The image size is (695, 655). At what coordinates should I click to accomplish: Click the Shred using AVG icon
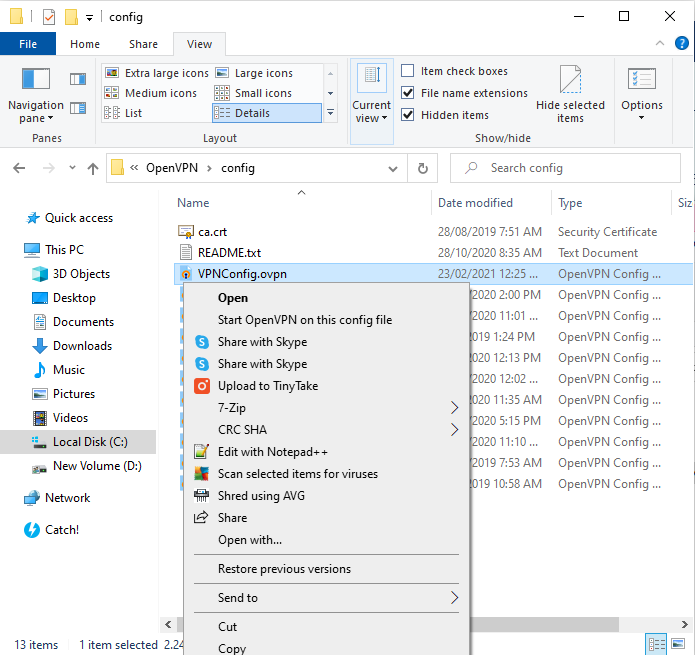202,496
